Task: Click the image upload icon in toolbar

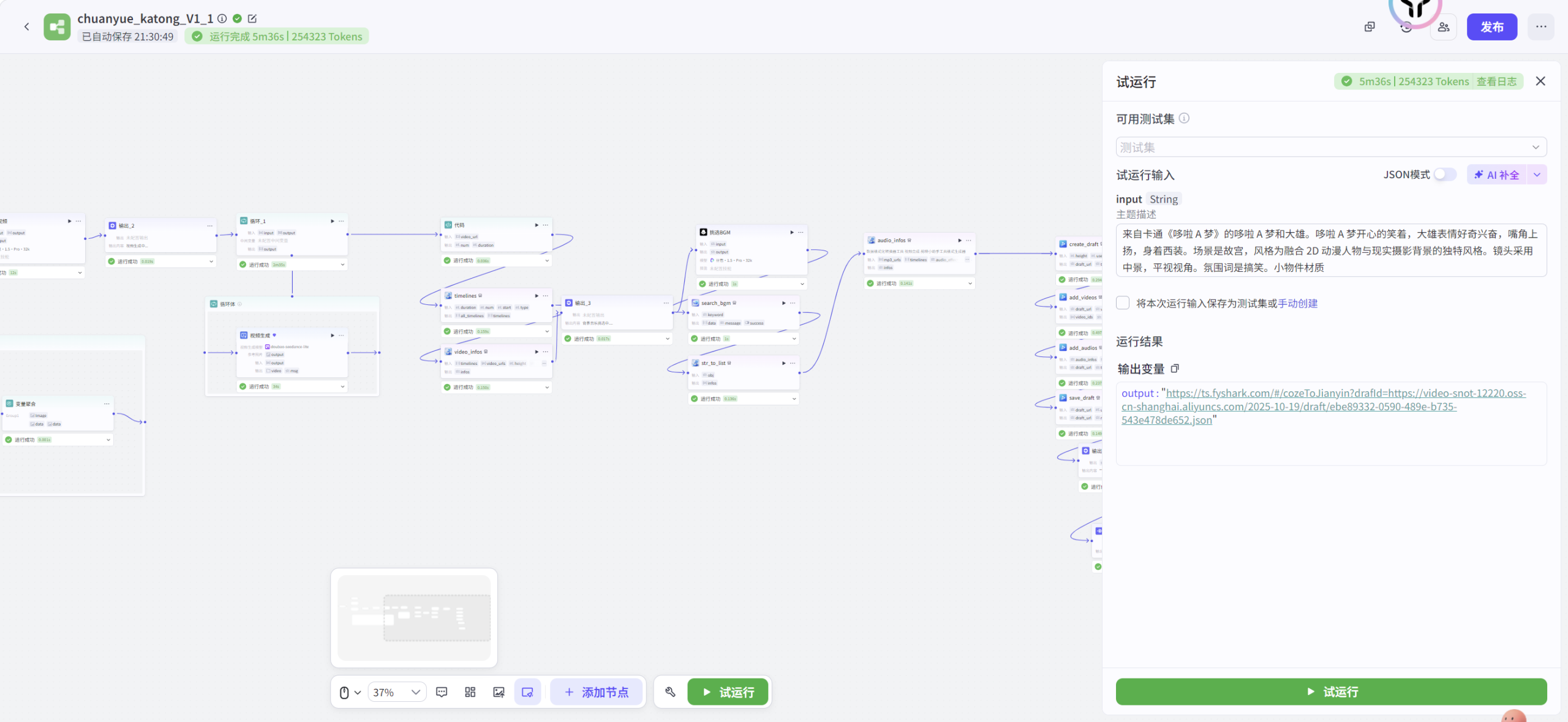Action: point(499,692)
